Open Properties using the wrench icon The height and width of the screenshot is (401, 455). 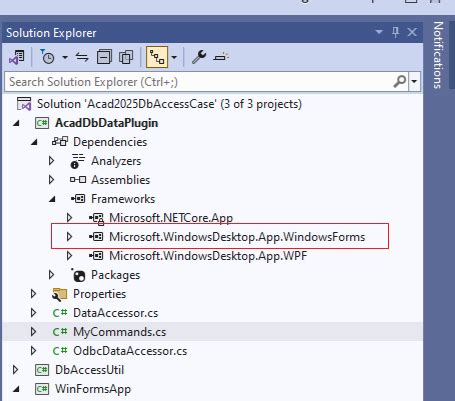199,57
